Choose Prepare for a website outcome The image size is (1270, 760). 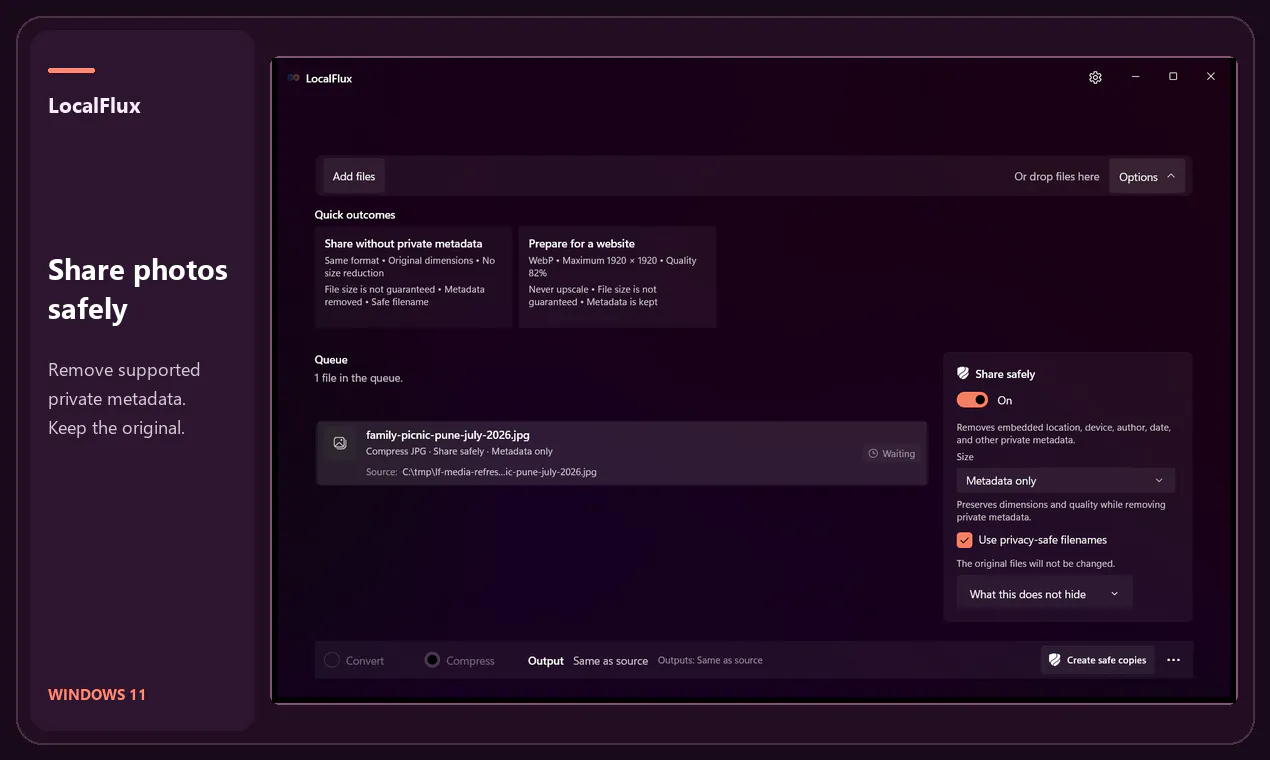[617, 276]
